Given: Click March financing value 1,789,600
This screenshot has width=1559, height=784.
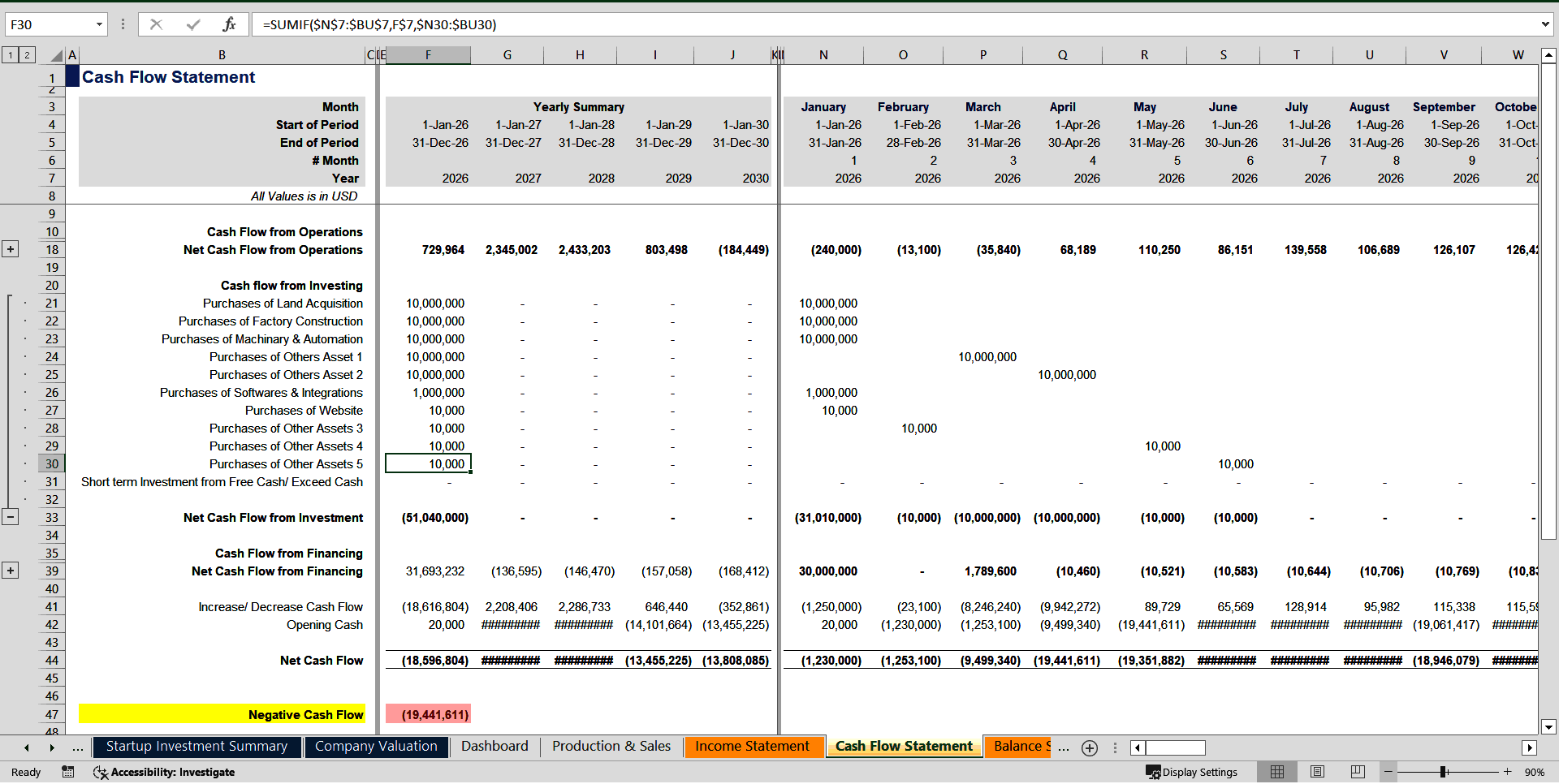Looking at the screenshot, I should pyautogui.click(x=990, y=571).
